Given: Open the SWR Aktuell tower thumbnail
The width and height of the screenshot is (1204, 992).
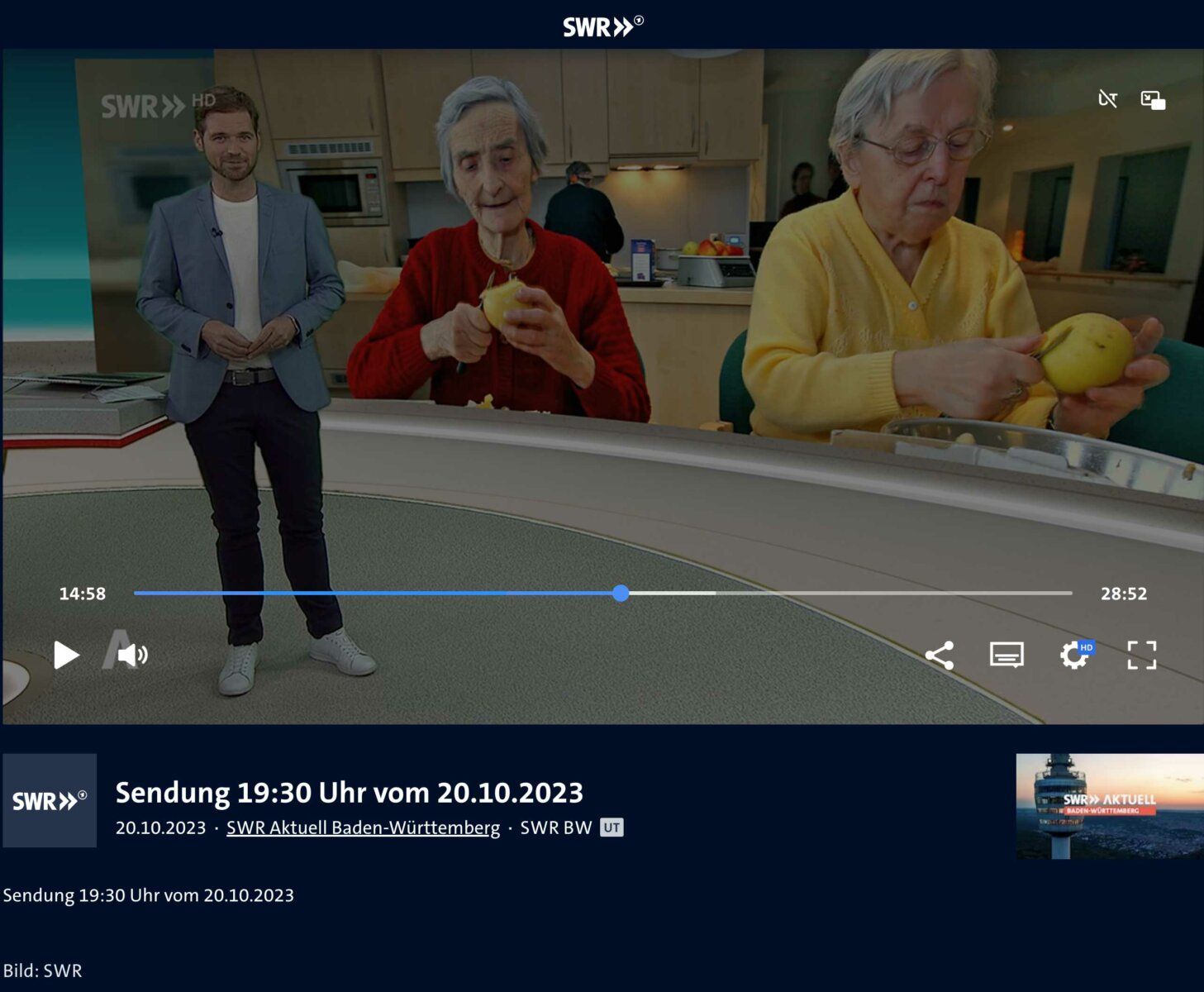Looking at the screenshot, I should tap(1109, 806).
